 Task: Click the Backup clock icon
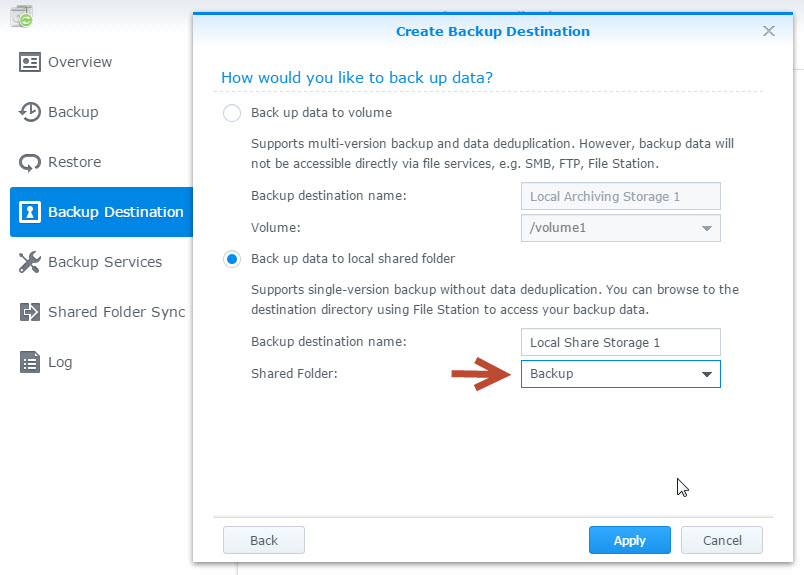click(x=30, y=112)
